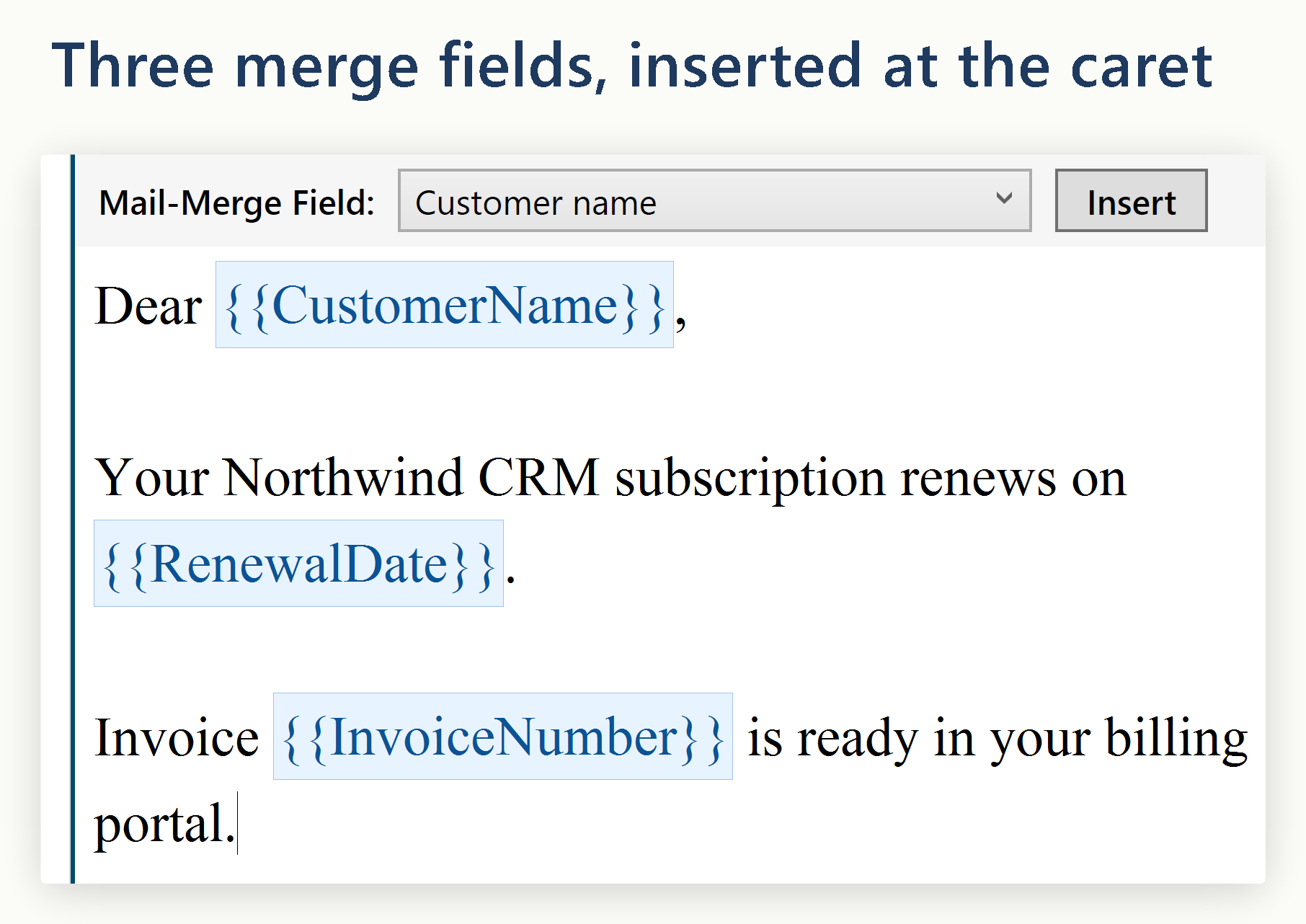
Task: Click the blue vertical bar at the editor's left edge
Action: (72, 519)
